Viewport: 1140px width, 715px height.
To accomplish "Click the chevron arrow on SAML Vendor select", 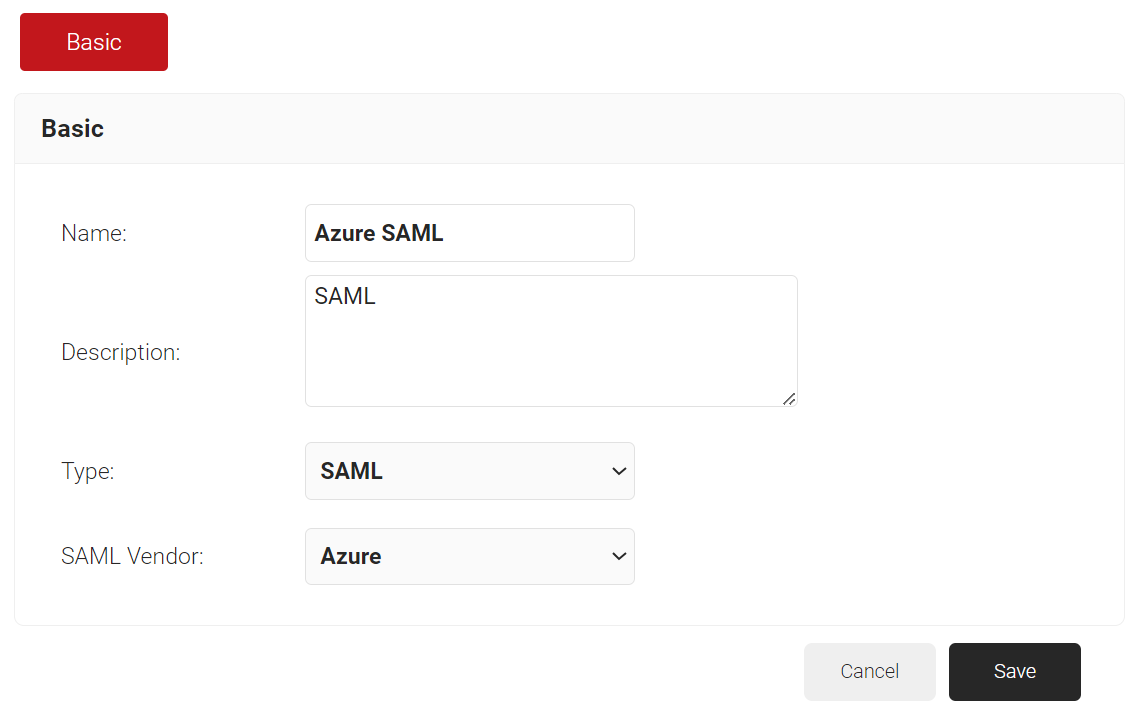I will pos(618,556).
